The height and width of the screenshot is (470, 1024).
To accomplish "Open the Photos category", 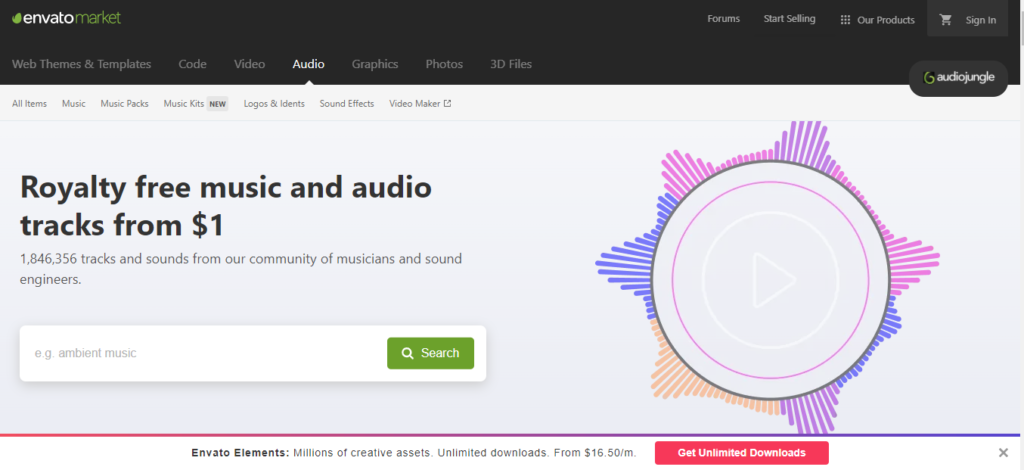I will click(444, 64).
